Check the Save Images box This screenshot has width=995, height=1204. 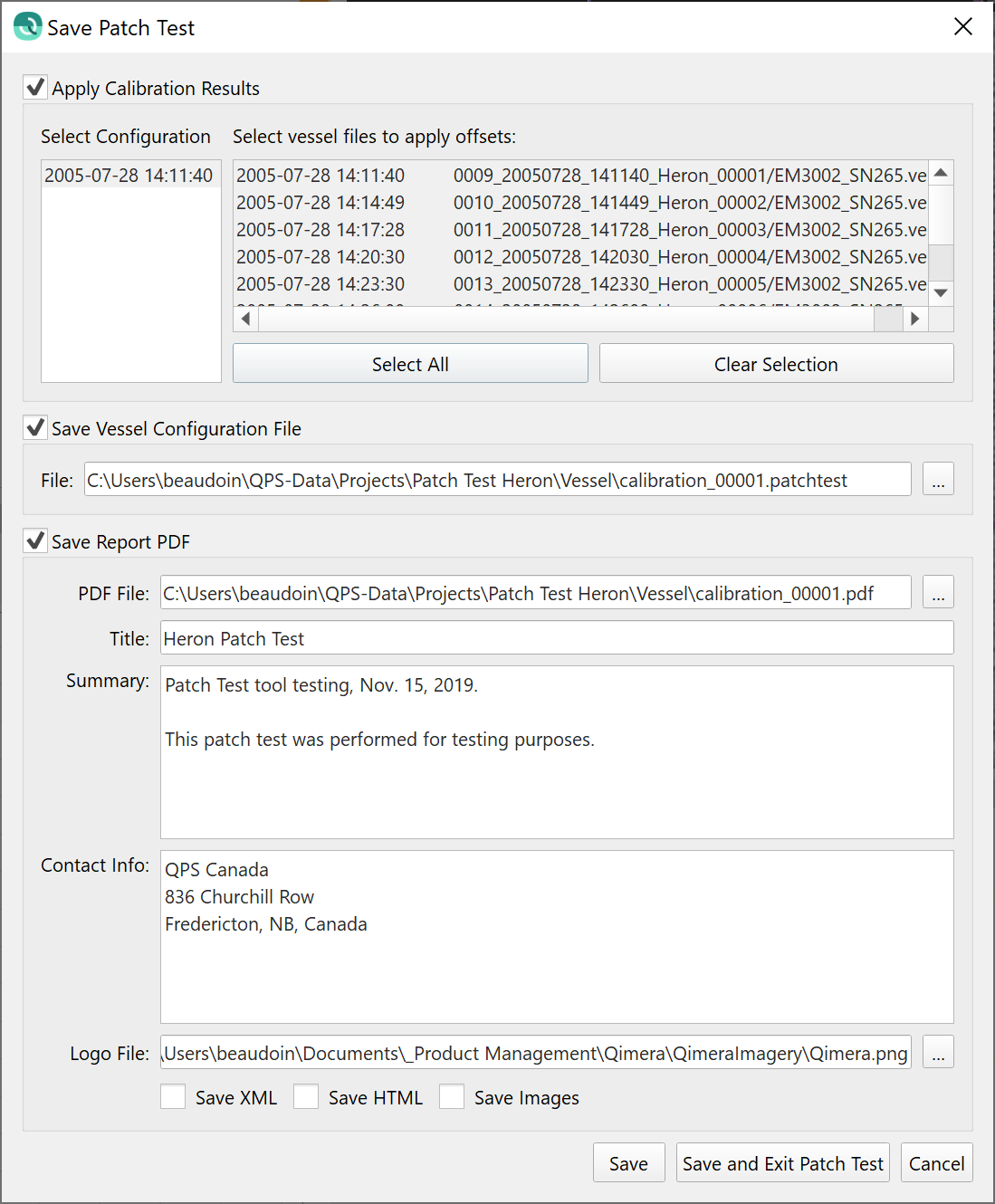(453, 1097)
